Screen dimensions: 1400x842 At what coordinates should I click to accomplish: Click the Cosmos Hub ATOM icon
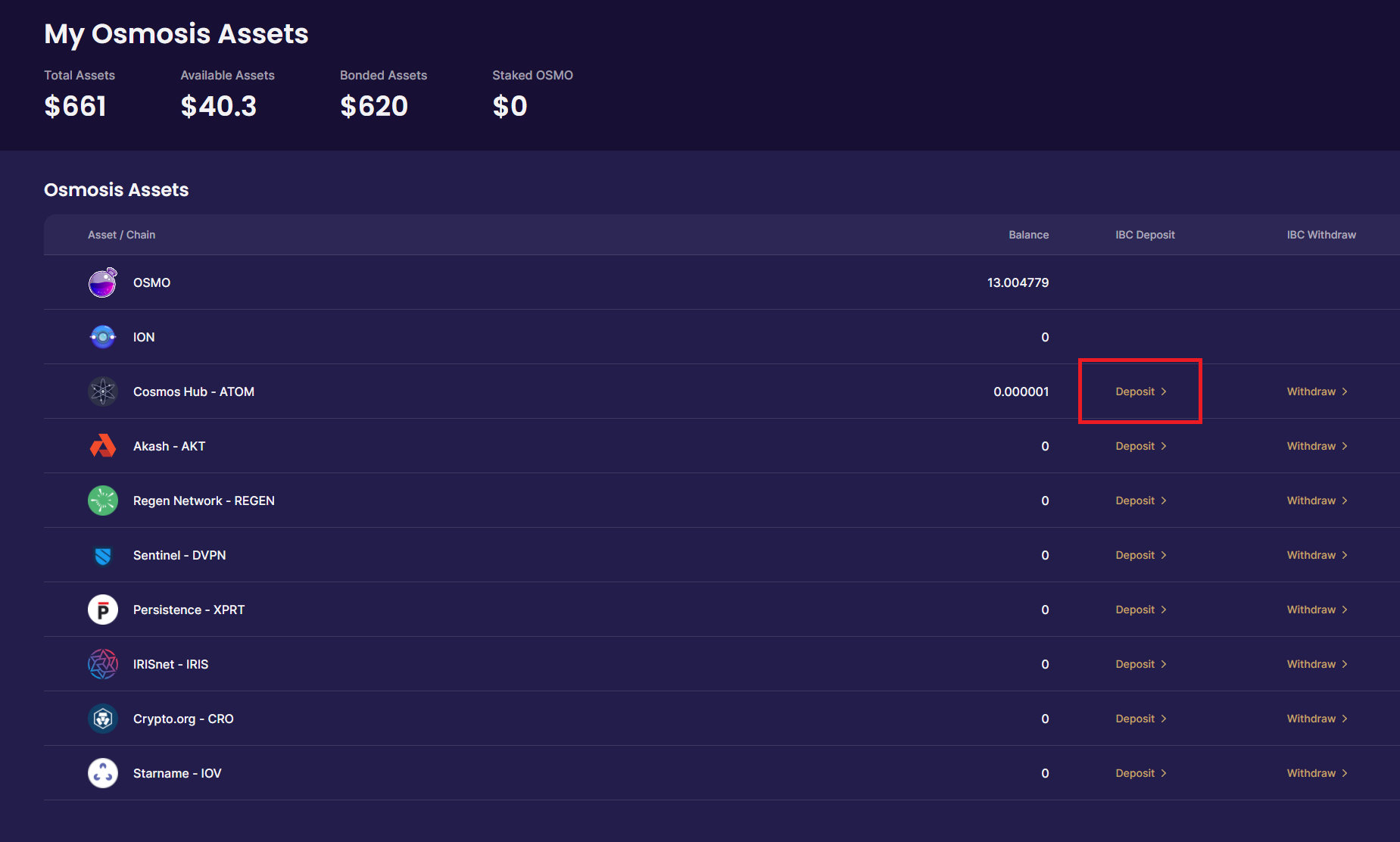point(103,391)
